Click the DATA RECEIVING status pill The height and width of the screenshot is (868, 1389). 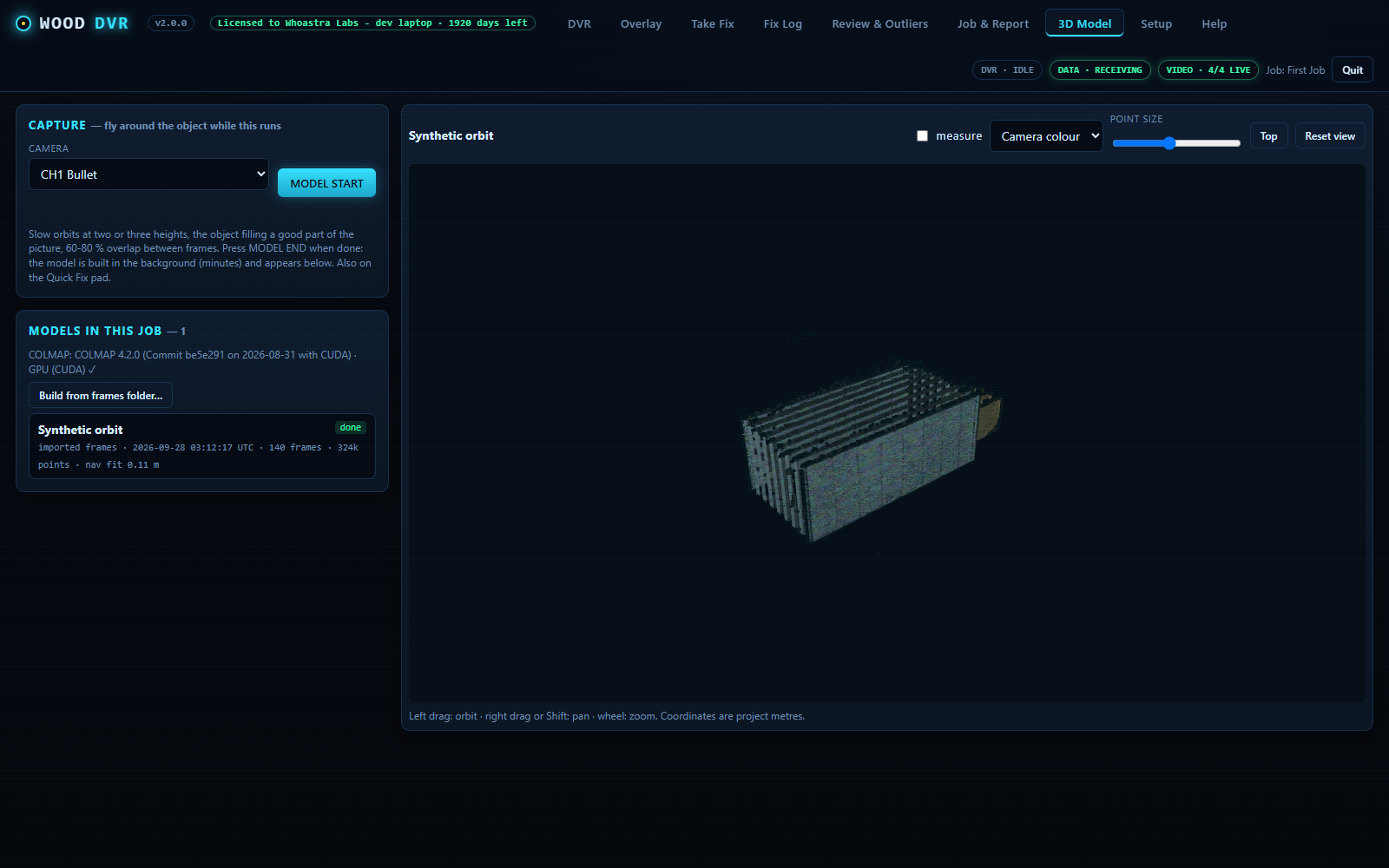point(1100,70)
